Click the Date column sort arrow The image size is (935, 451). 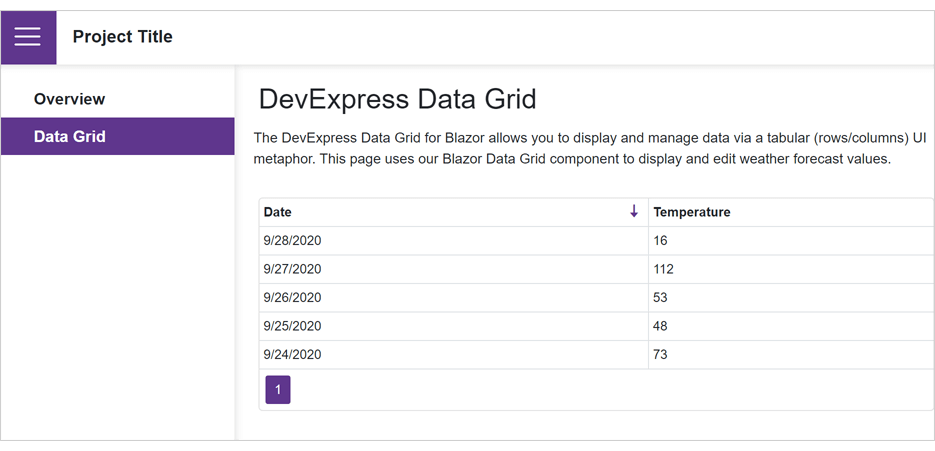[633, 212]
